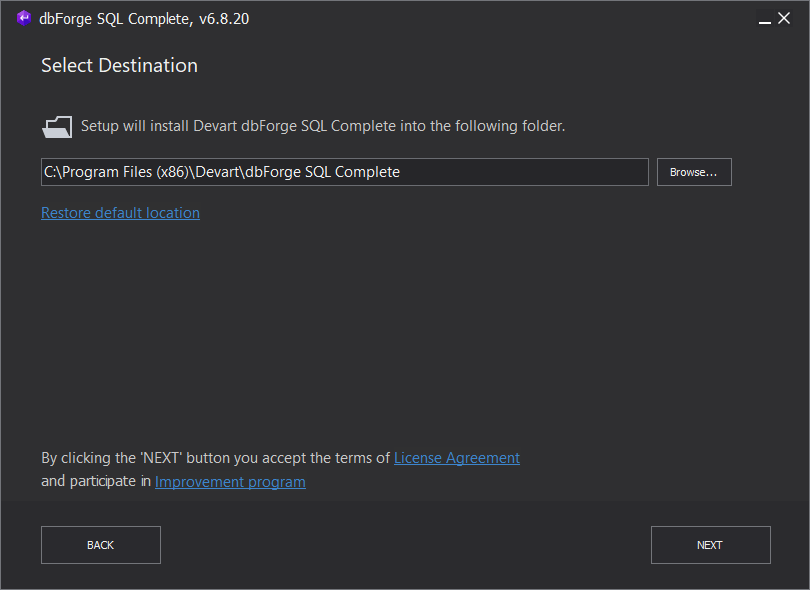
Task: Restore default location link
Action: (120, 213)
